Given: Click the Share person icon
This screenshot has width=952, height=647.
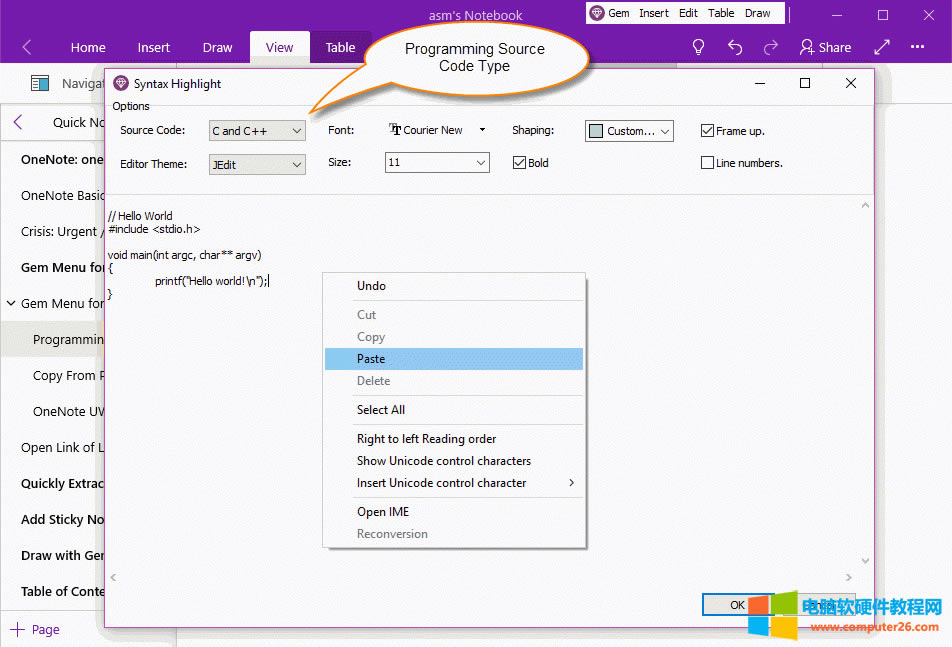Looking at the screenshot, I should click(x=807, y=47).
